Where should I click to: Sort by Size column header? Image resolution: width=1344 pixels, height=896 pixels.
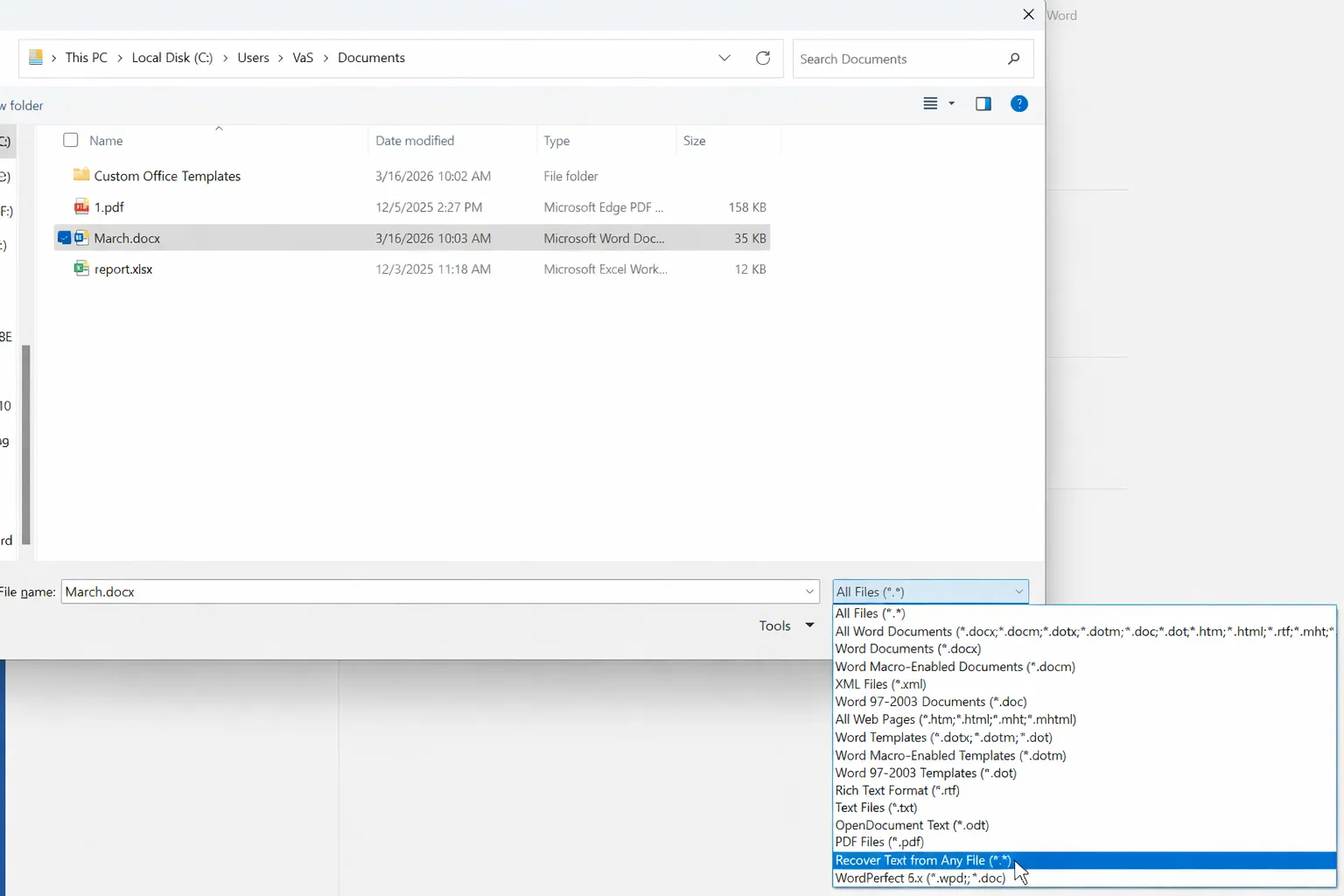(x=695, y=141)
